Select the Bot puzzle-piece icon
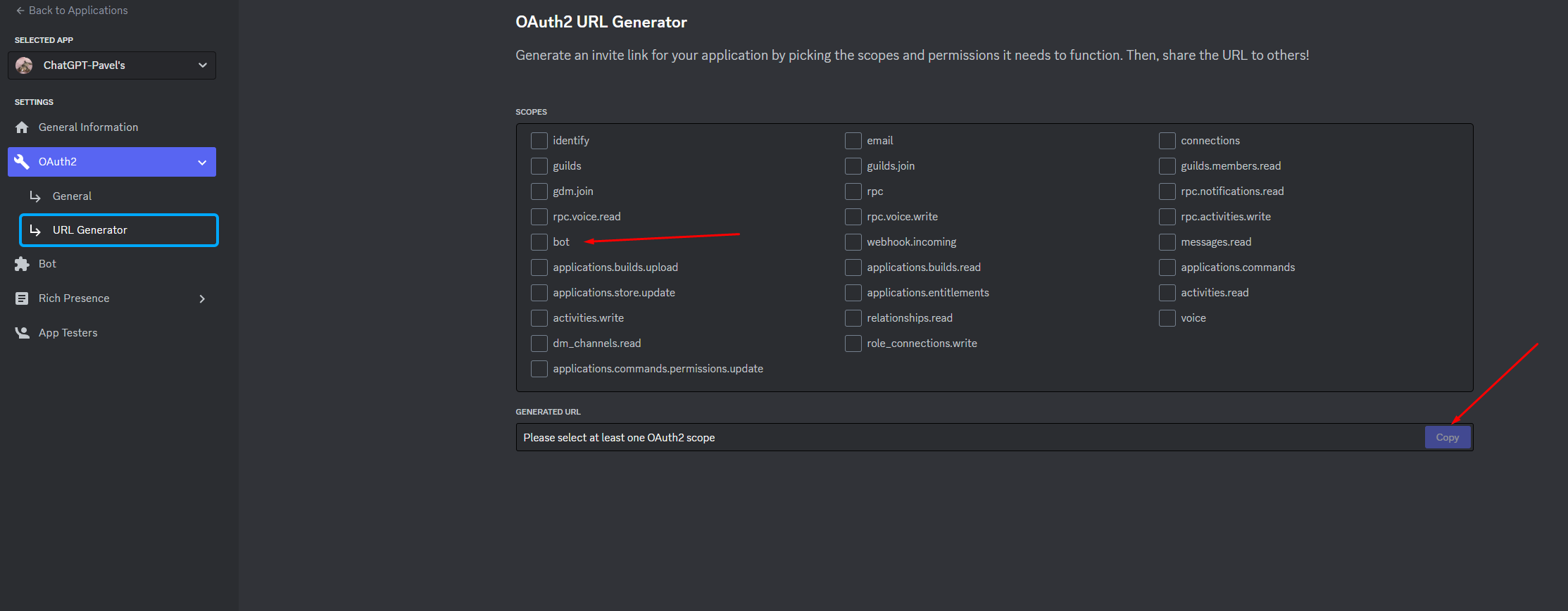 pyautogui.click(x=22, y=263)
